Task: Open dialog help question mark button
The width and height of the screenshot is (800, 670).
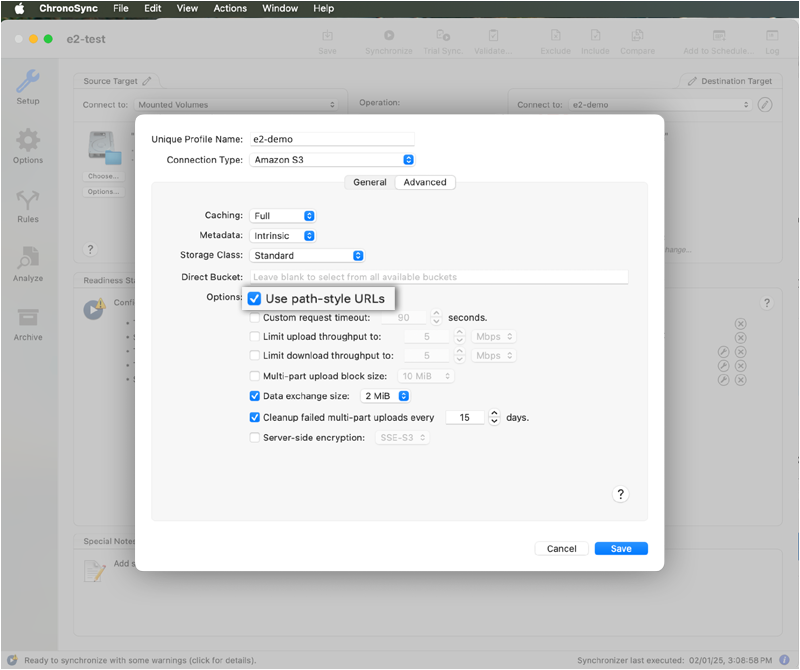Action: coord(620,494)
